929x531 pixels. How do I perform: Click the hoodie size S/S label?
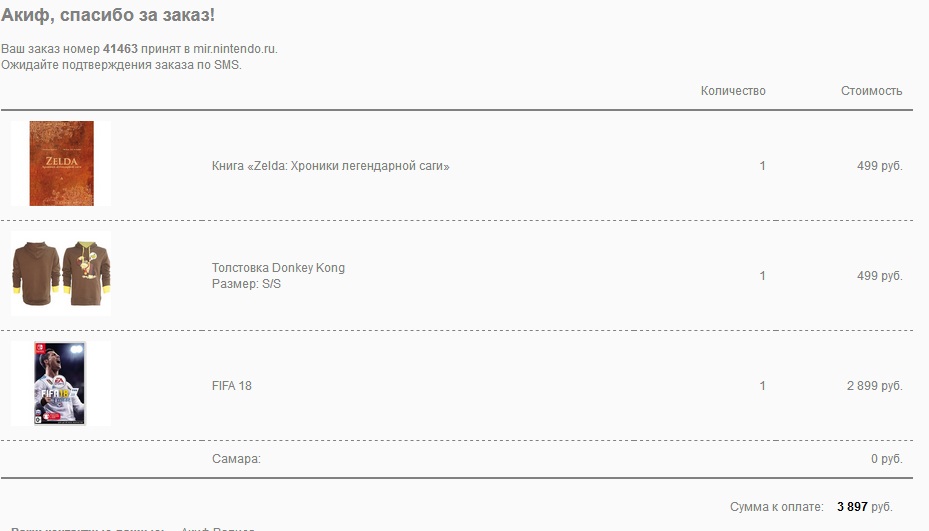pyautogui.click(x=246, y=284)
